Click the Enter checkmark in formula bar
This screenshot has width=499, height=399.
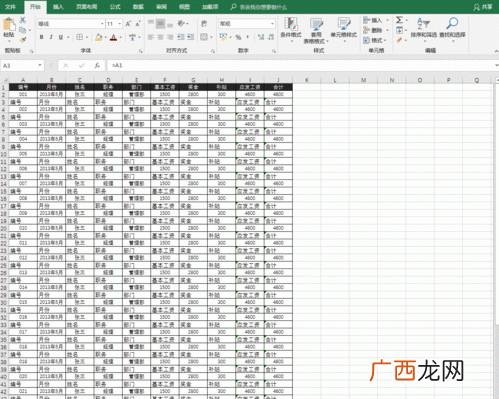[81, 65]
